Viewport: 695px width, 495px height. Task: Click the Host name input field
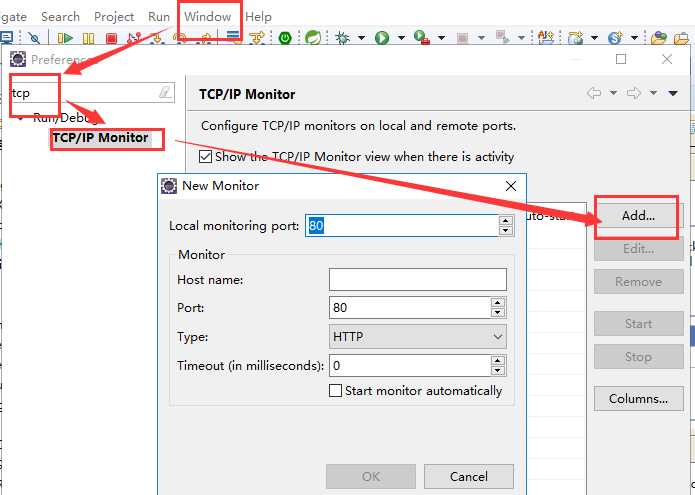coord(417,279)
